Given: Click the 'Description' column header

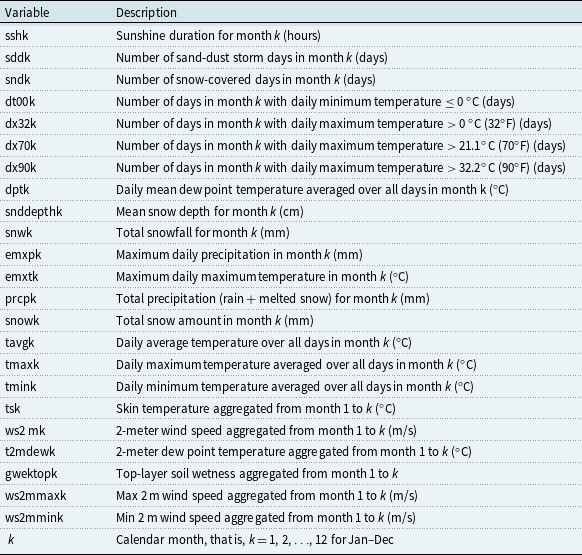Looking at the screenshot, I should 146,13.
